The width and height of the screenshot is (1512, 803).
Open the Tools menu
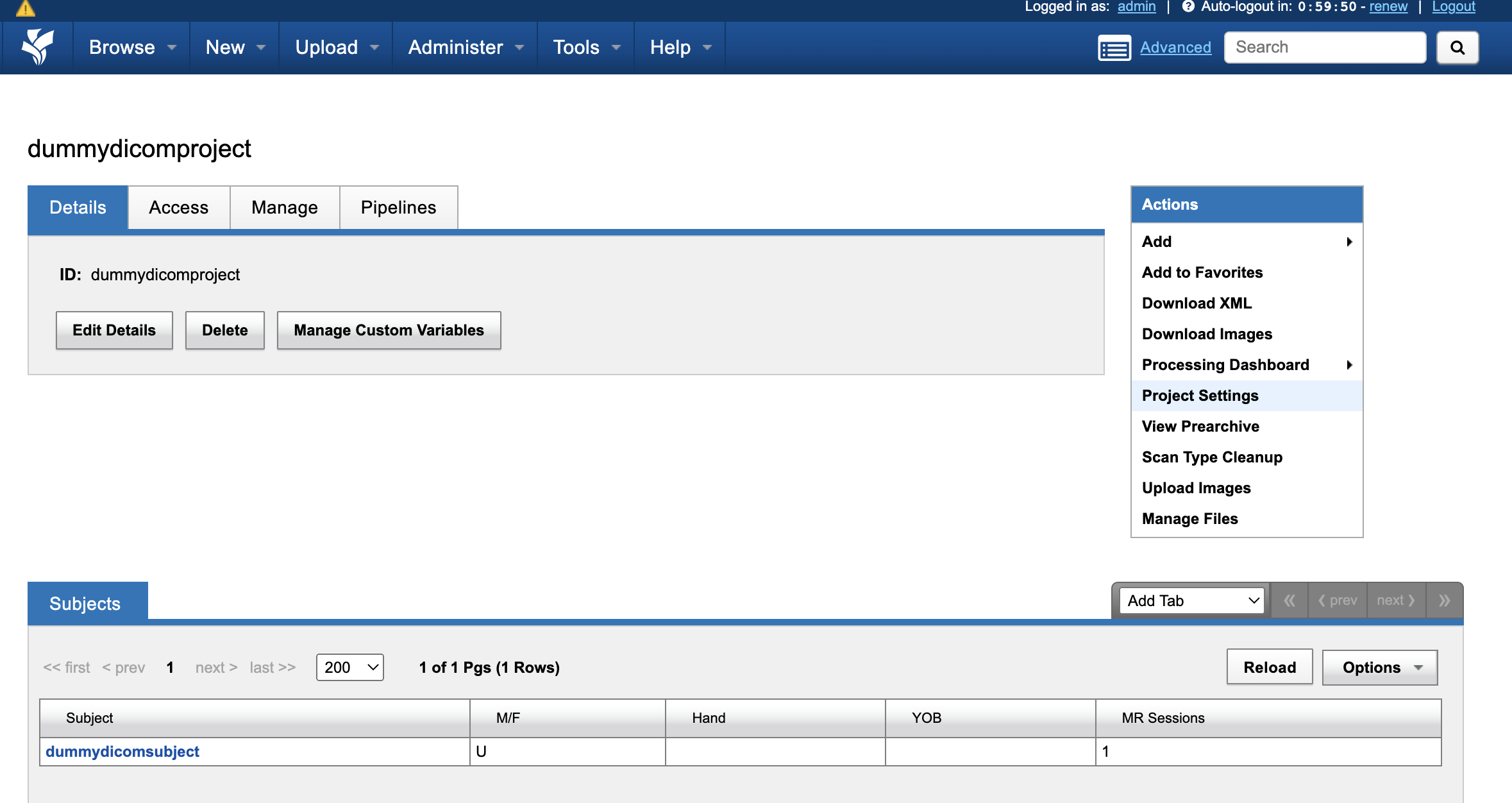coord(586,47)
